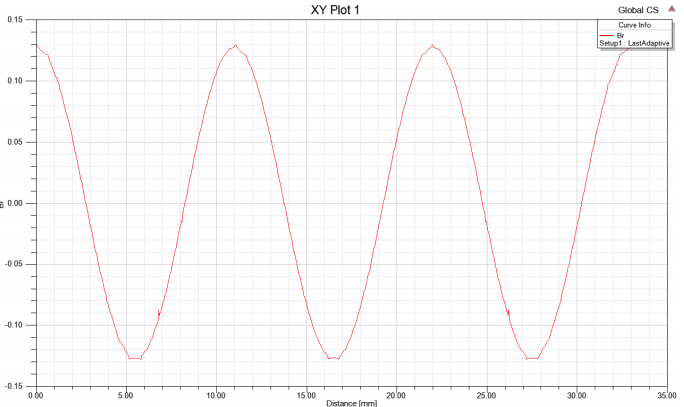Click the Br curve peak near 11 mm
684x407 pixels.
click(x=235, y=45)
